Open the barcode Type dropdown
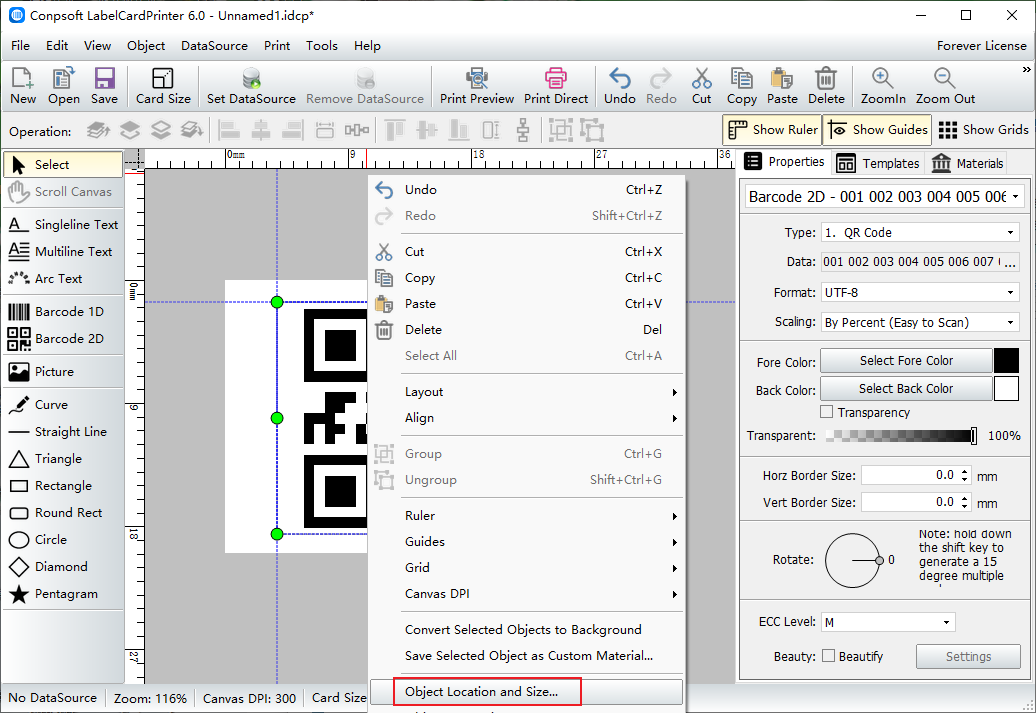The height and width of the screenshot is (713, 1036). click(920, 233)
